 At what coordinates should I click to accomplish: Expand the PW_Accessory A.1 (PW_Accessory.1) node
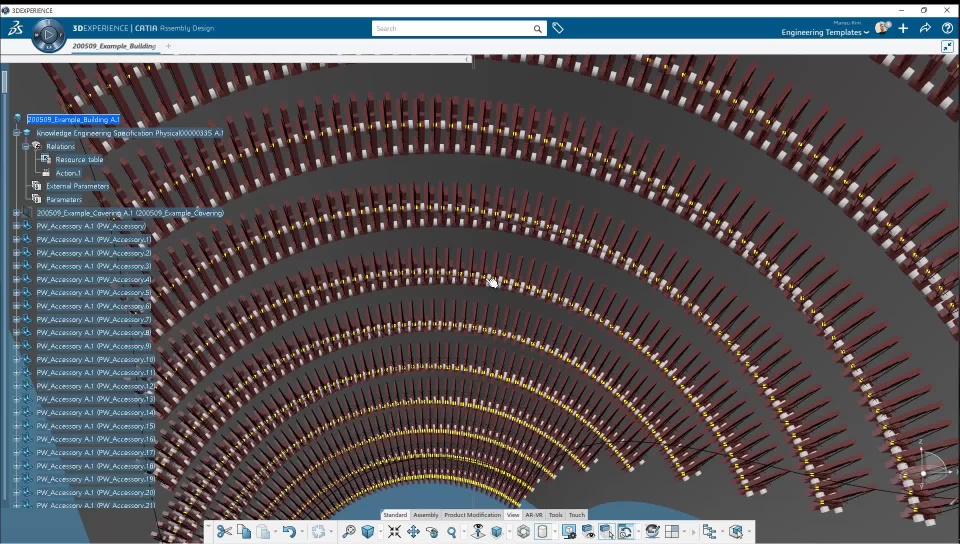coord(17,239)
